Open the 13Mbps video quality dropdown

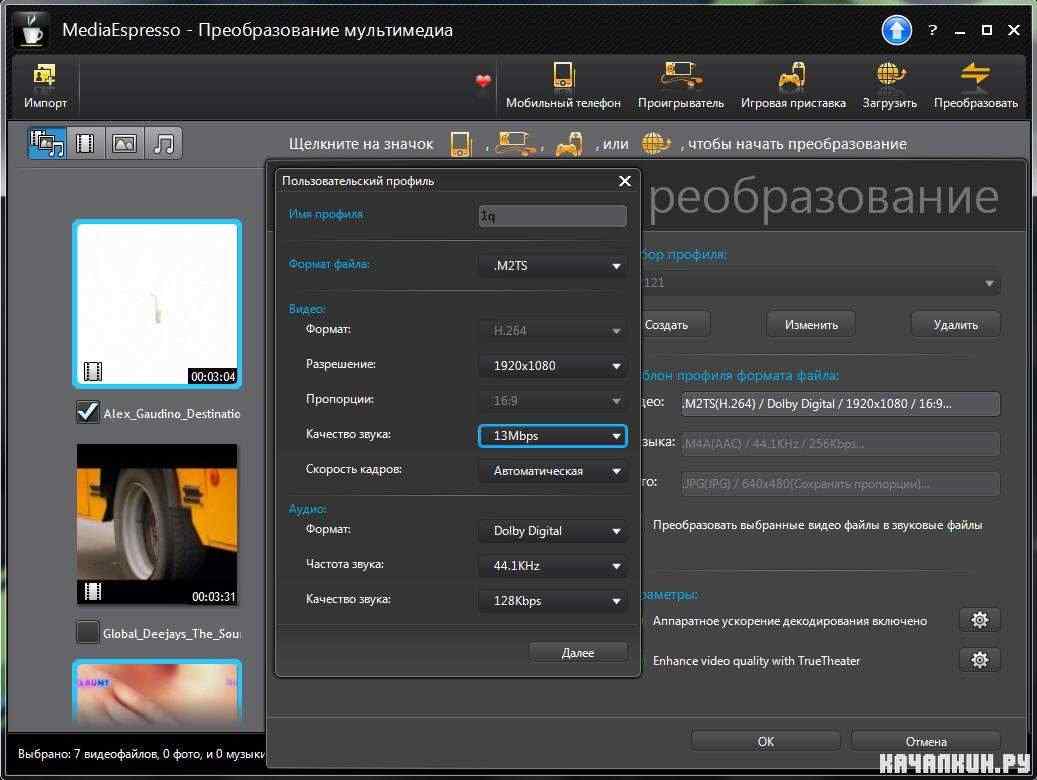(552, 435)
